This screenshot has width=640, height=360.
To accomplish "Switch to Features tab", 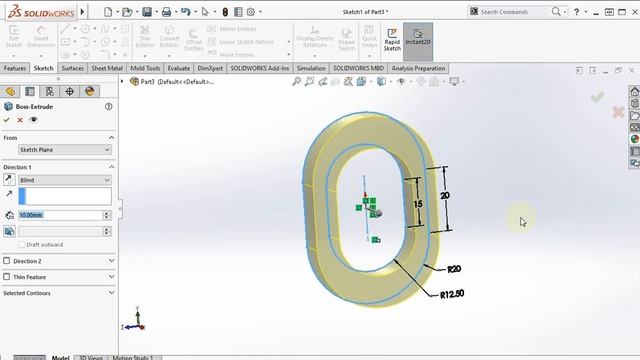I will click(x=15, y=68).
